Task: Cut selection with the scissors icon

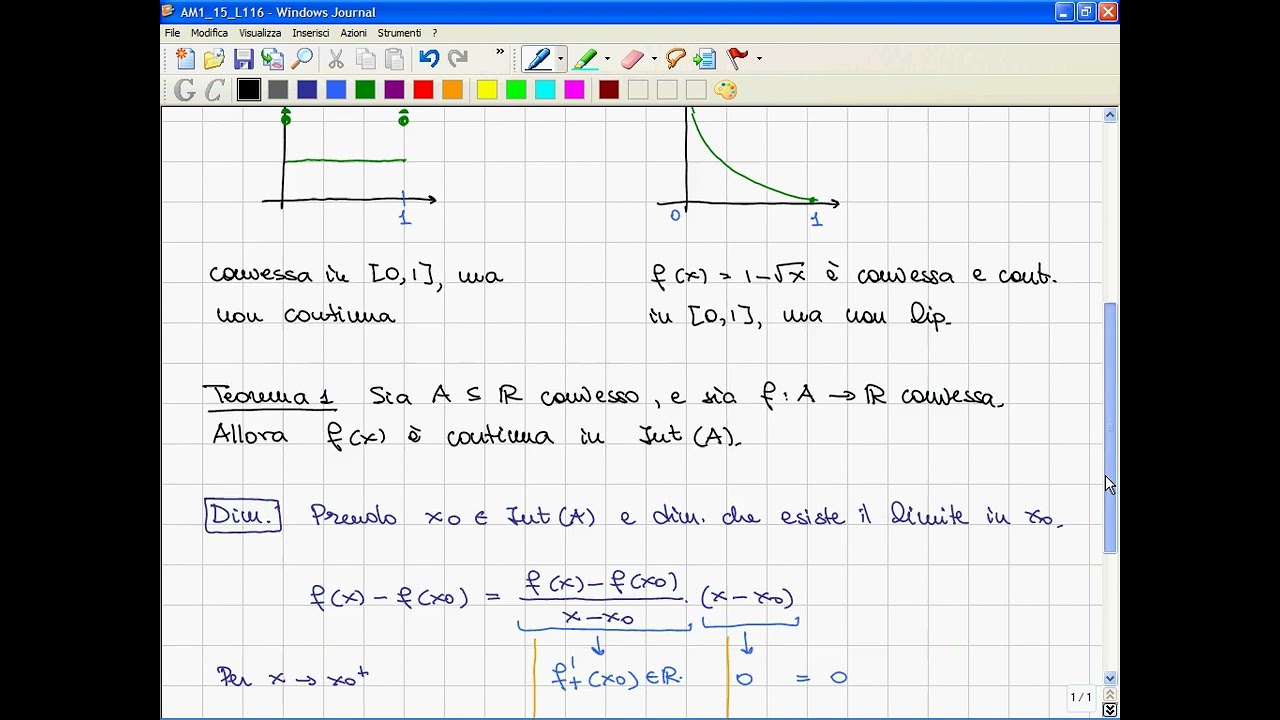Action: (x=336, y=59)
